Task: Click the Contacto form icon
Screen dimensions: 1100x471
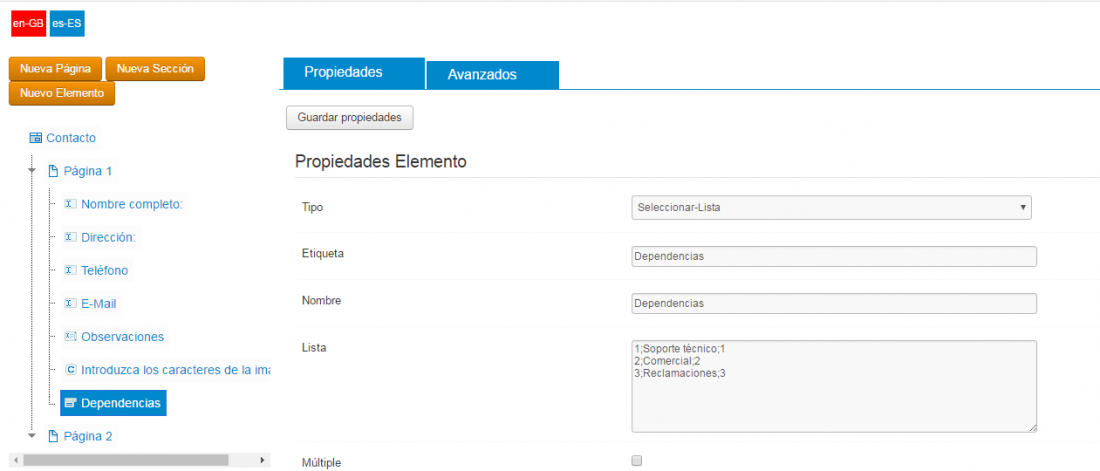Action: (36, 138)
